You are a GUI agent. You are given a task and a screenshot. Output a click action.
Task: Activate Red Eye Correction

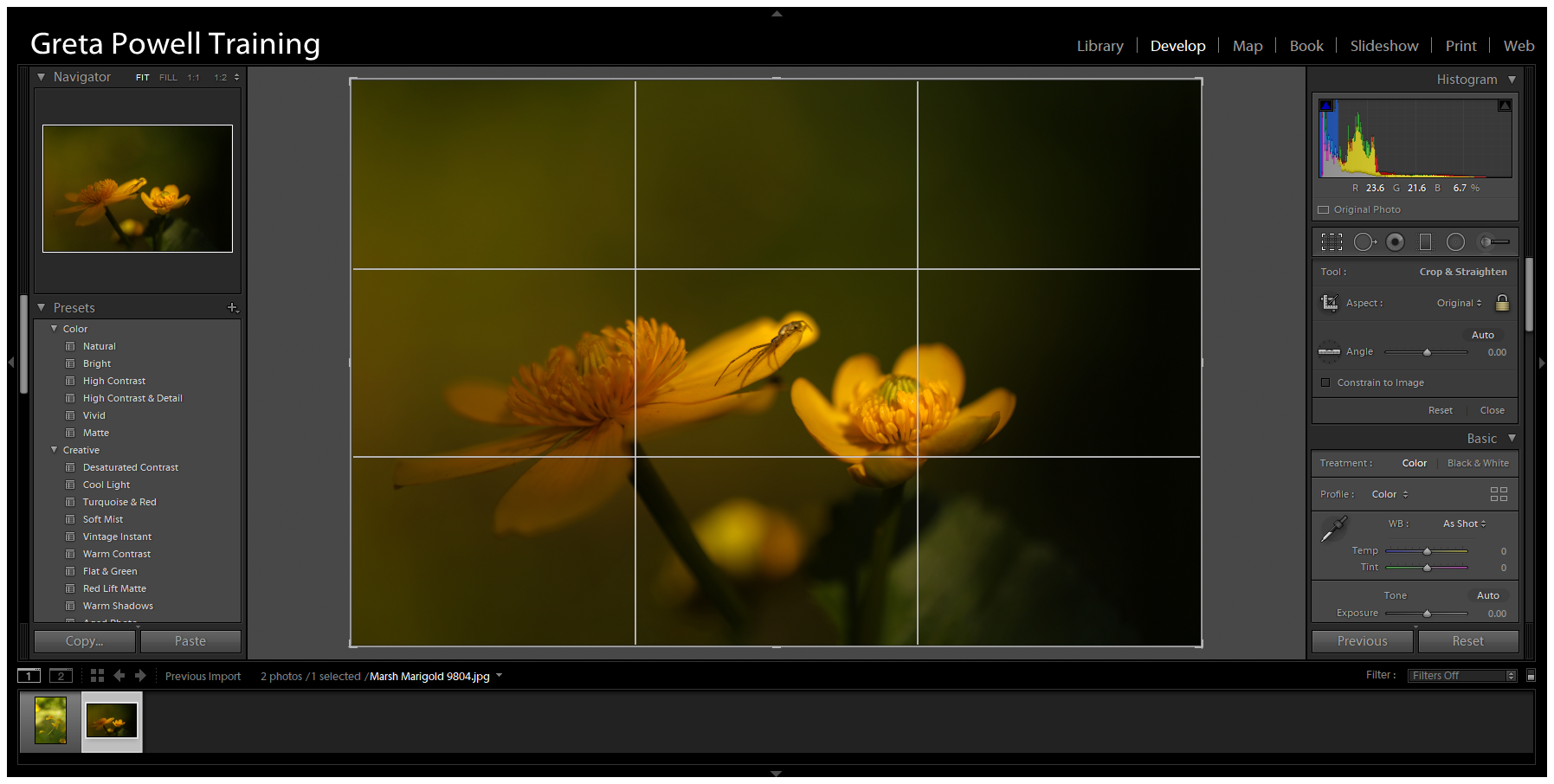click(1395, 241)
